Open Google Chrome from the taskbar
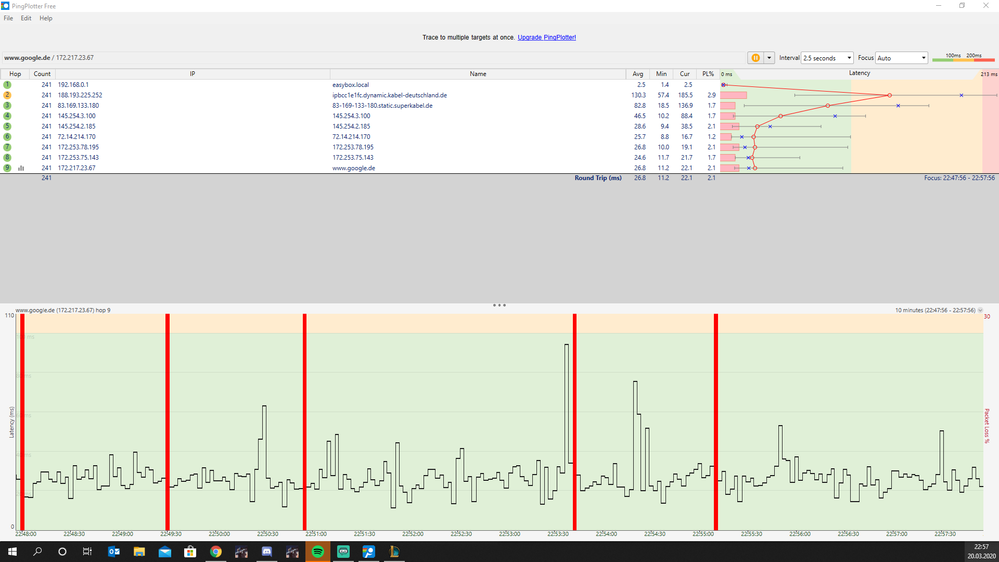Image resolution: width=999 pixels, height=562 pixels. point(215,552)
